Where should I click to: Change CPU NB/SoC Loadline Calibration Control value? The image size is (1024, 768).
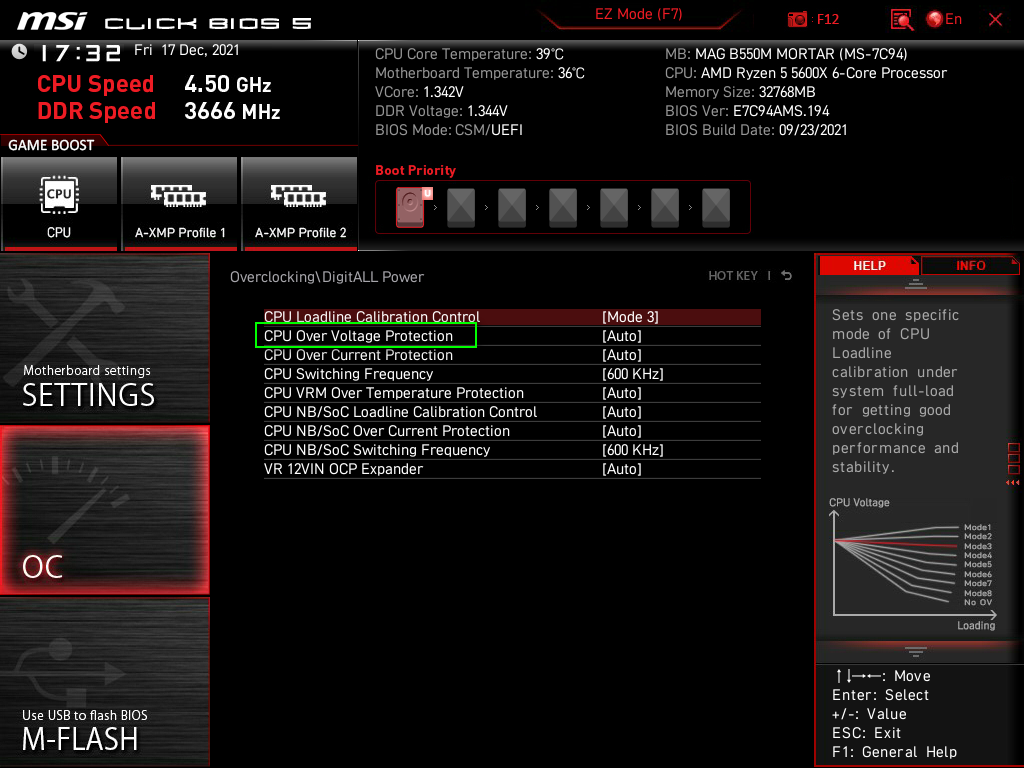[622, 411]
